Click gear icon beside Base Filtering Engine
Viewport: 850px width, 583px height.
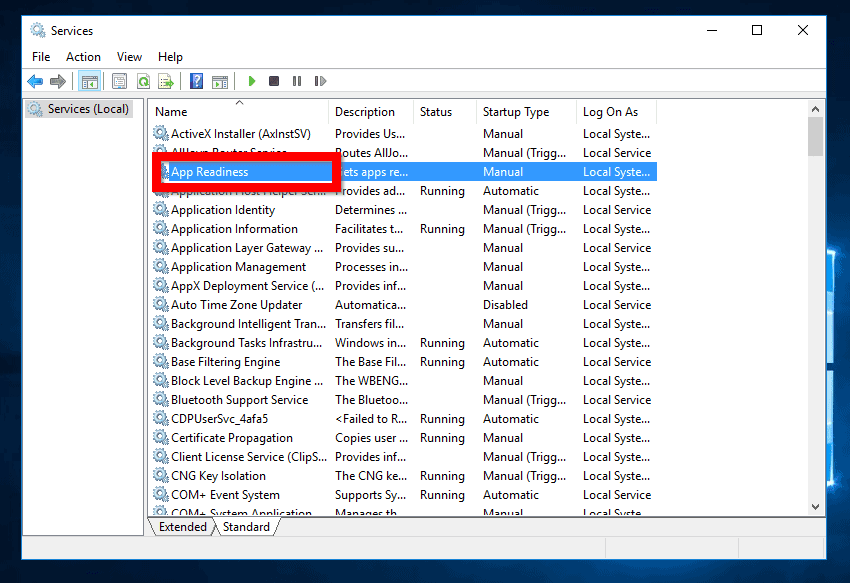[160, 361]
